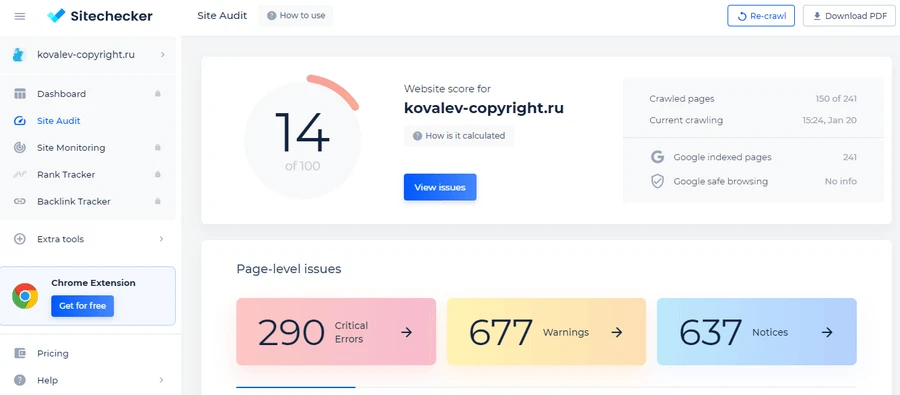Click the Backlink Tracker chain icon

[20, 202]
